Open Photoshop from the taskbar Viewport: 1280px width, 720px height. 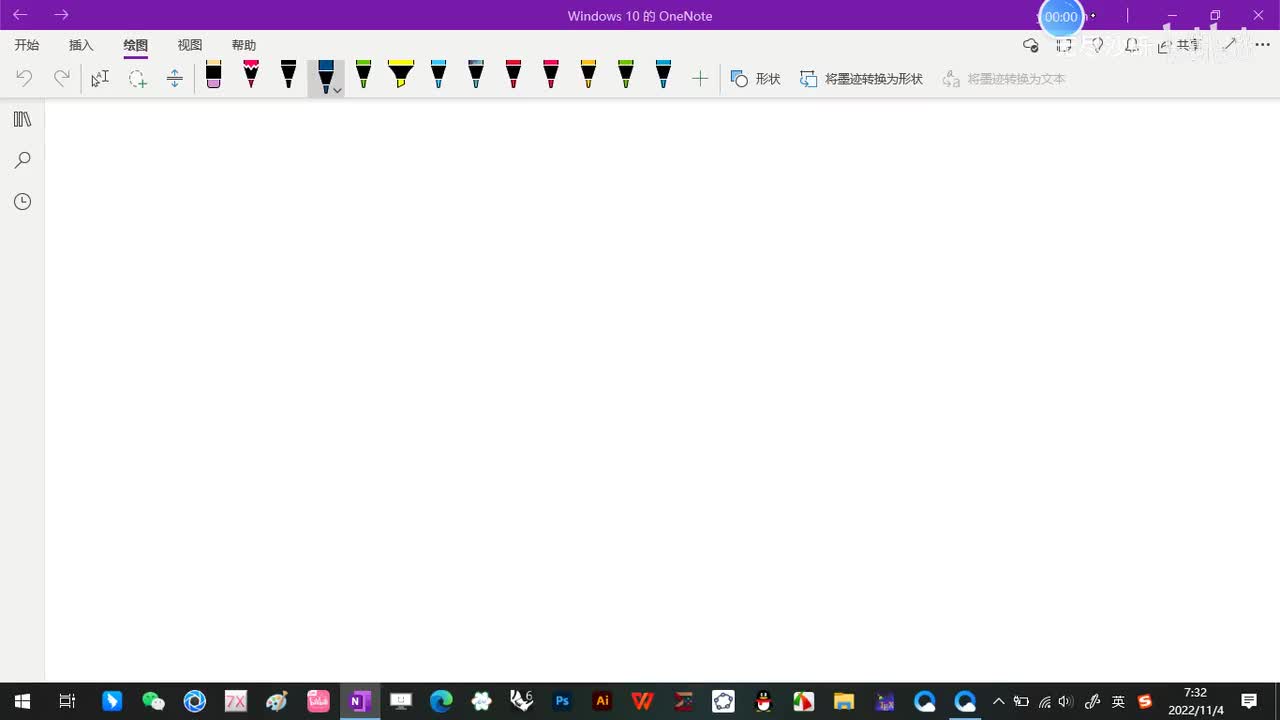562,701
